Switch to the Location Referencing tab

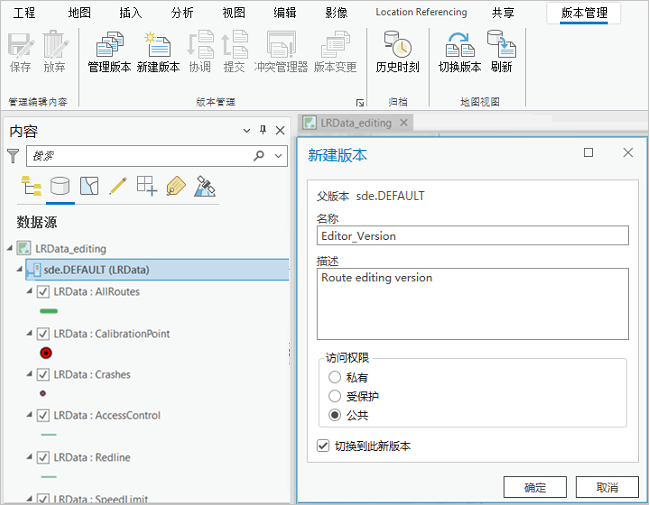click(421, 12)
